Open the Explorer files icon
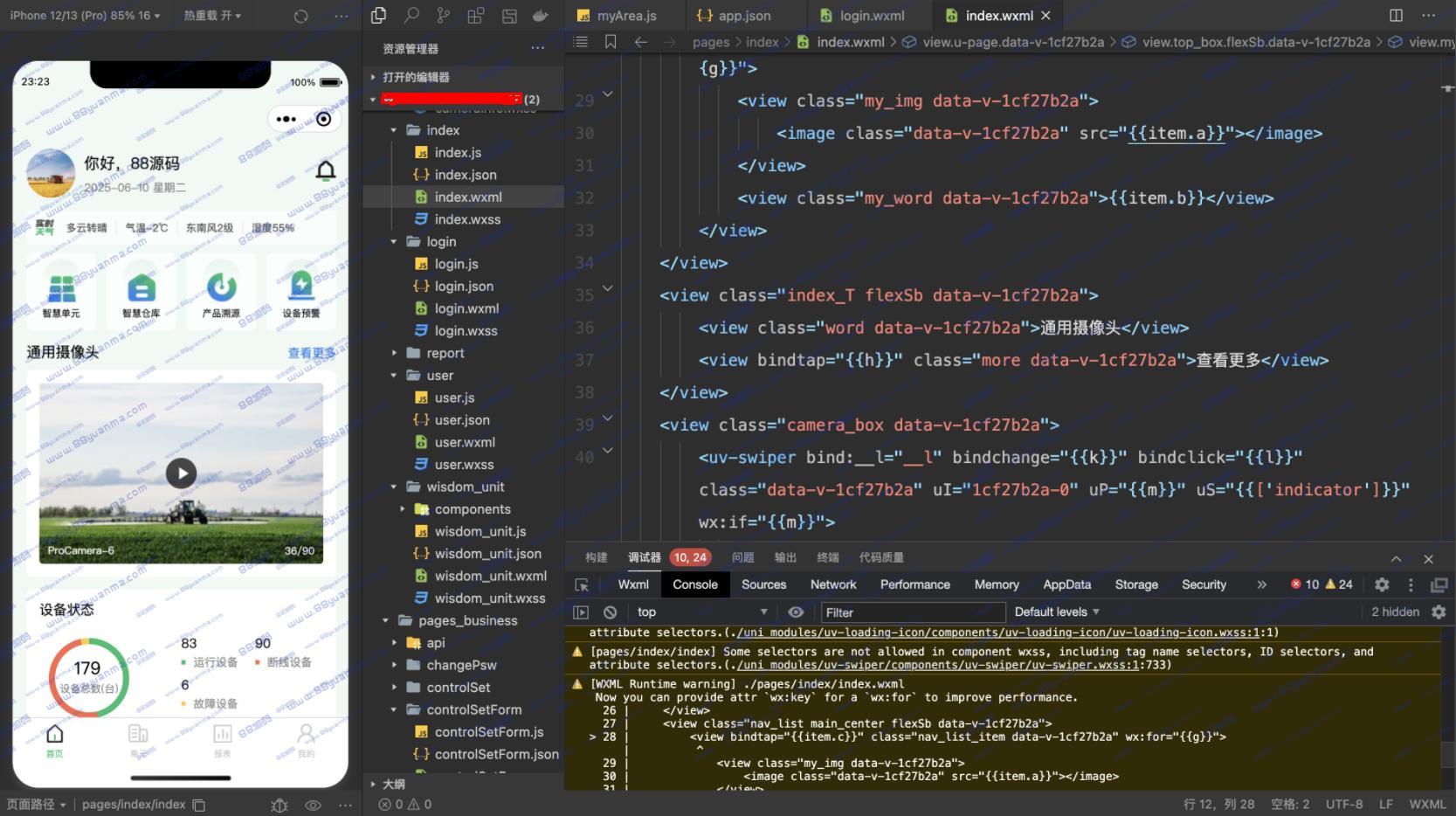 [378, 15]
